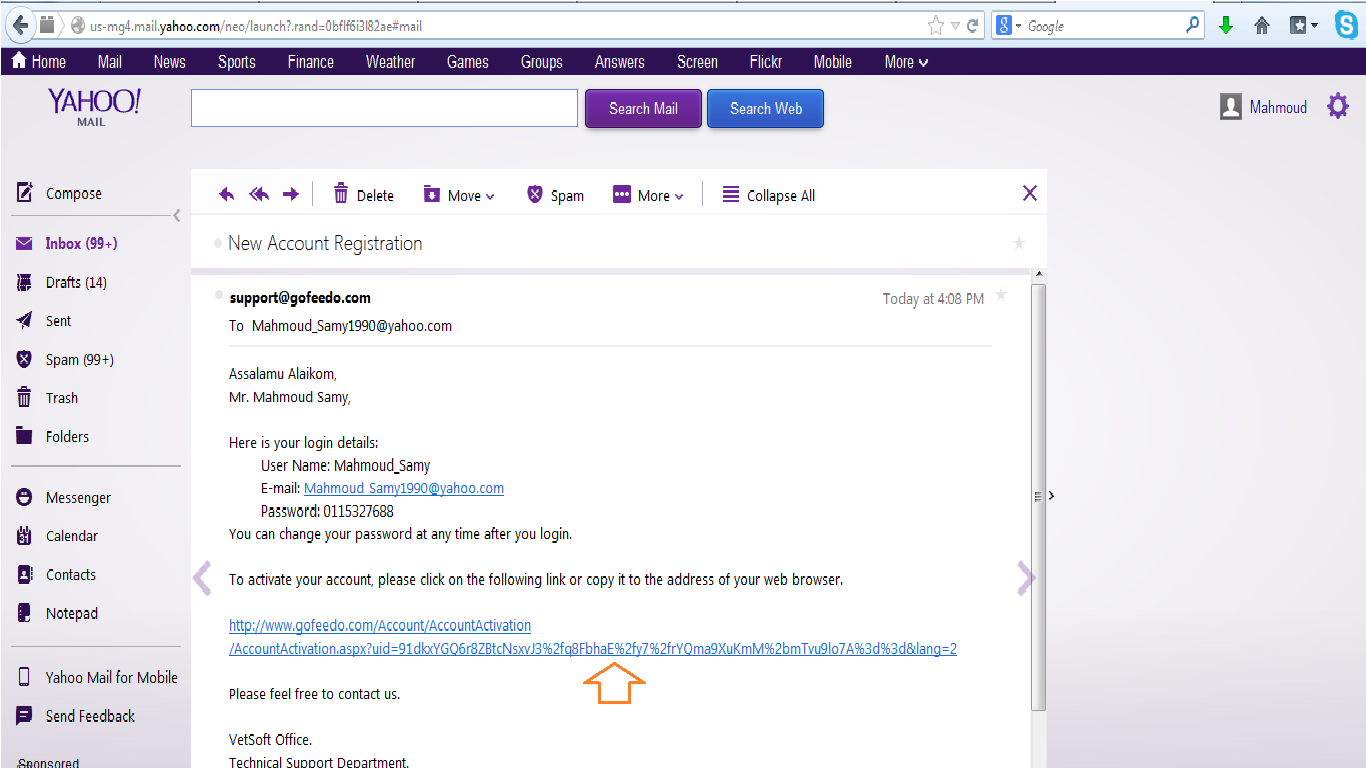The image size is (1366, 768).
Task: Star the message from support@gofeedo.com
Action: [x=1001, y=296]
